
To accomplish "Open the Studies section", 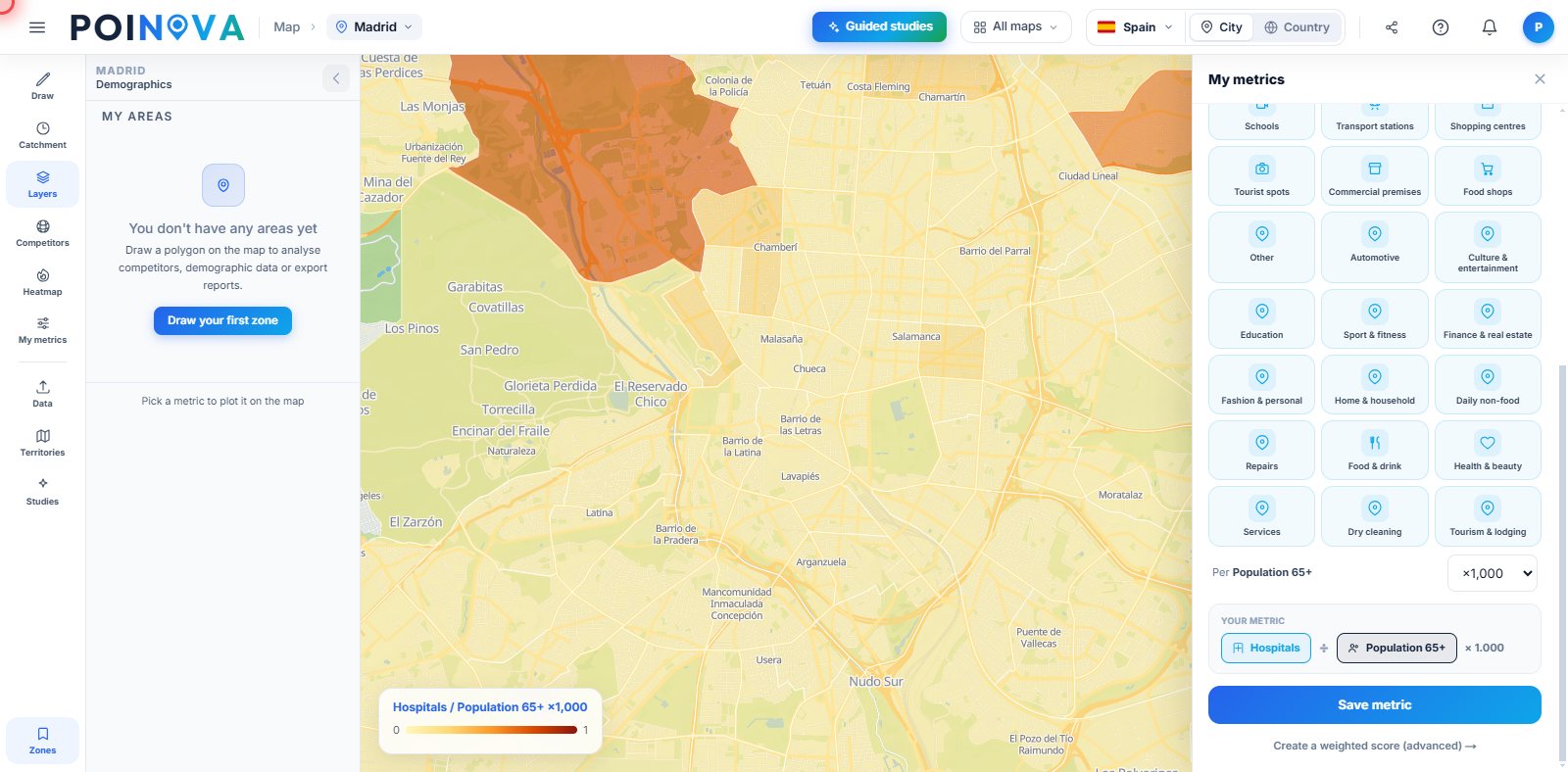I will coord(42,492).
